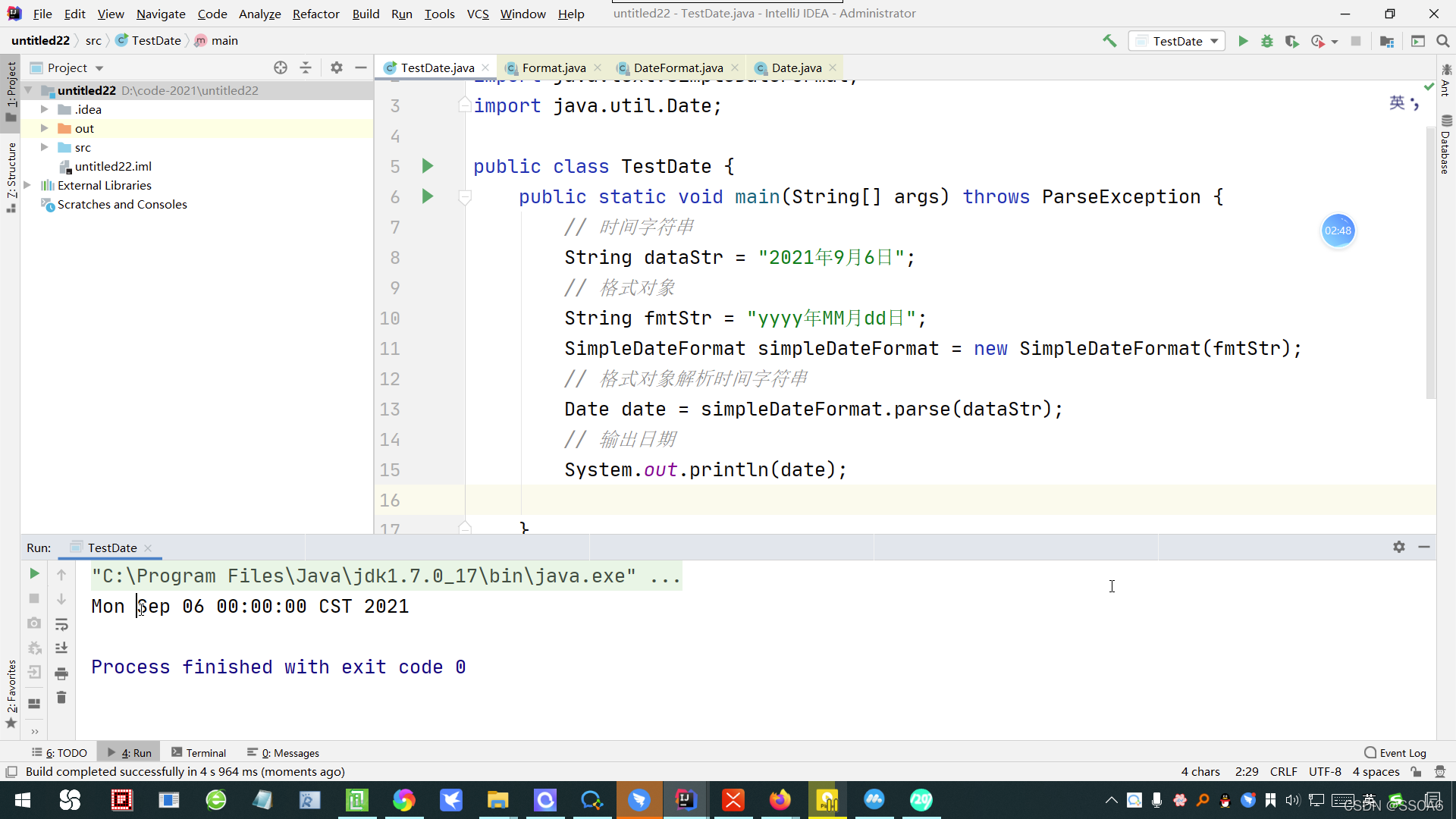
Task: Run TestDate with the green play button
Action: [x=1243, y=41]
